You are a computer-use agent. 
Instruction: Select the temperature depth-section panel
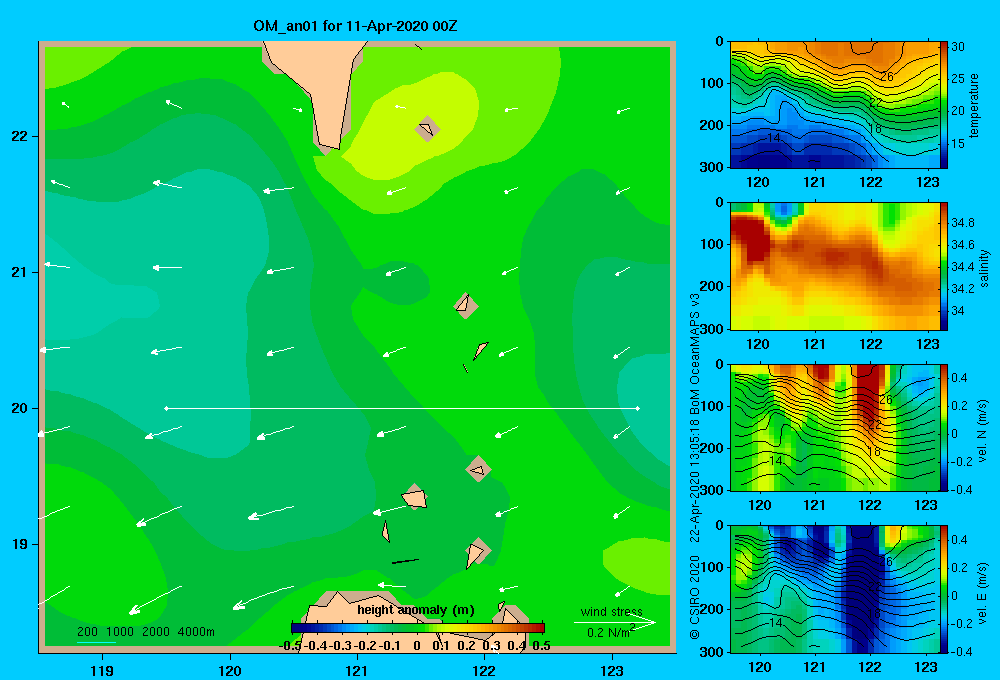[834, 105]
